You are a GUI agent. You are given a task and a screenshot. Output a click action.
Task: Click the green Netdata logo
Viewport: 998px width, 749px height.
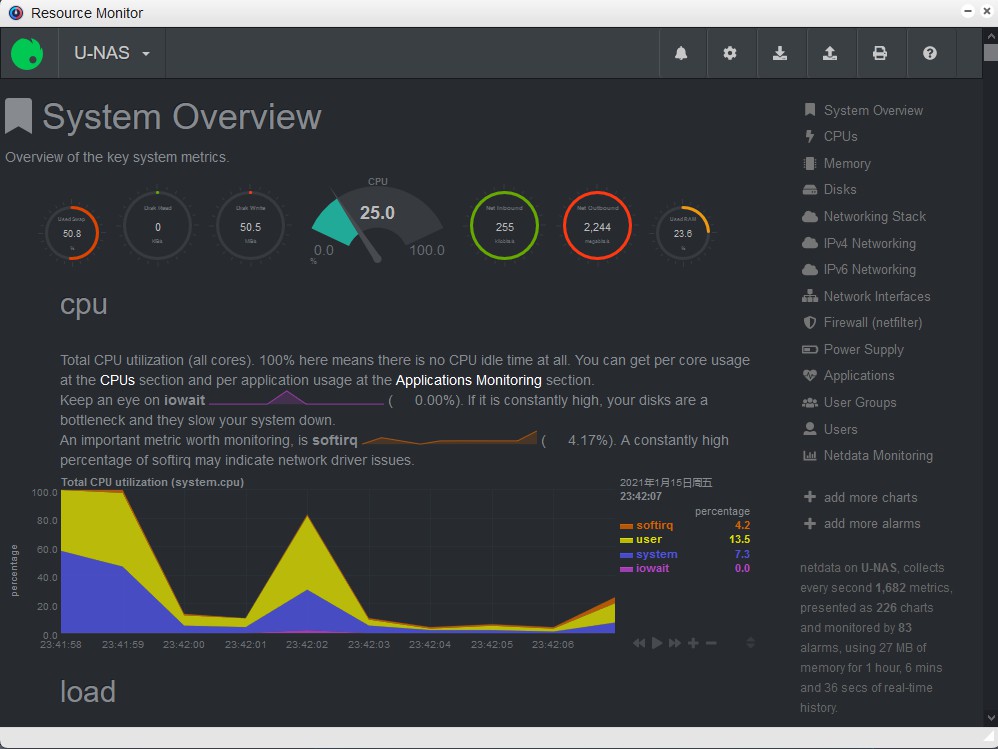(27, 53)
